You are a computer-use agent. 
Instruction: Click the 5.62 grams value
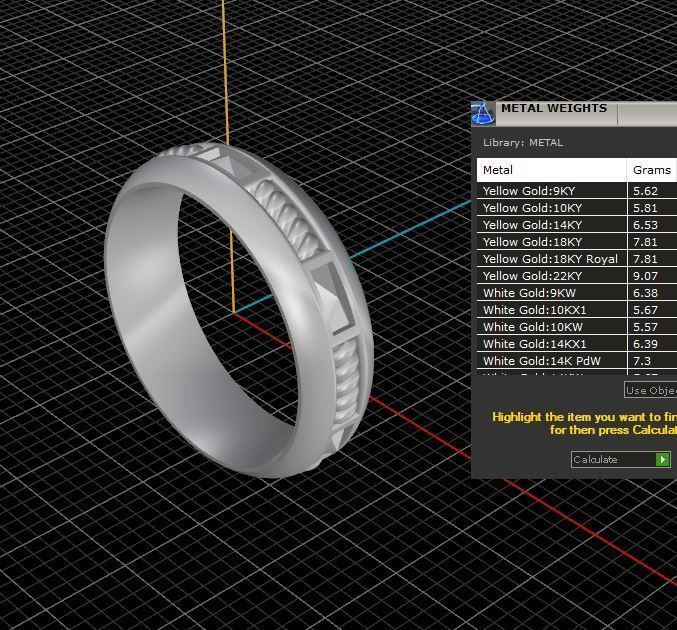coord(645,191)
